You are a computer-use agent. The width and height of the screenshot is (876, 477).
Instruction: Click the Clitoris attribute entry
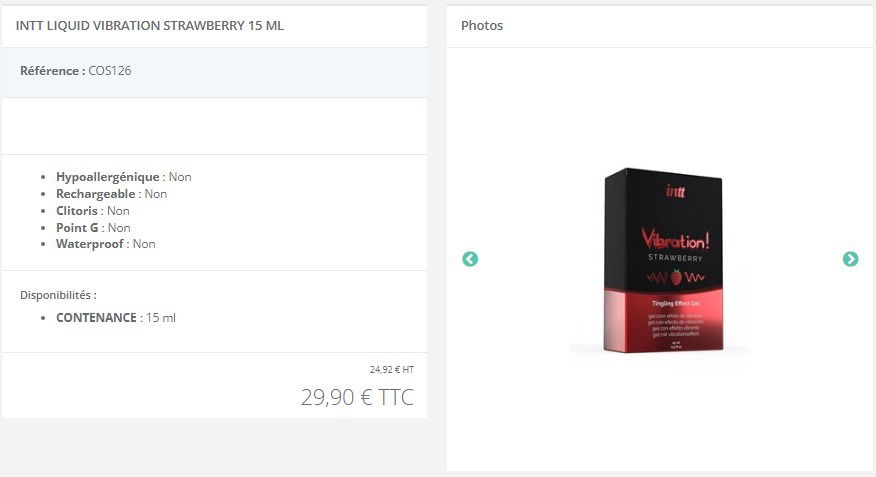pyautogui.click(x=93, y=211)
